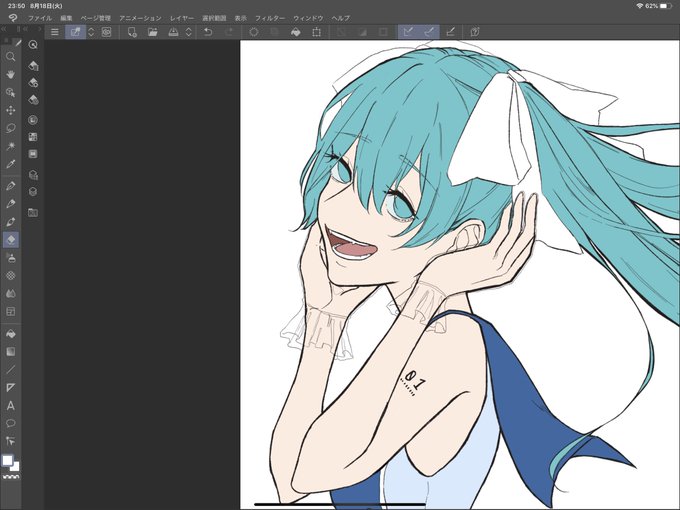Select the Ruler triangle tool
Image resolution: width=680 pixels, height=510 pixels.
pyautogui.click(x=11, y=387)
